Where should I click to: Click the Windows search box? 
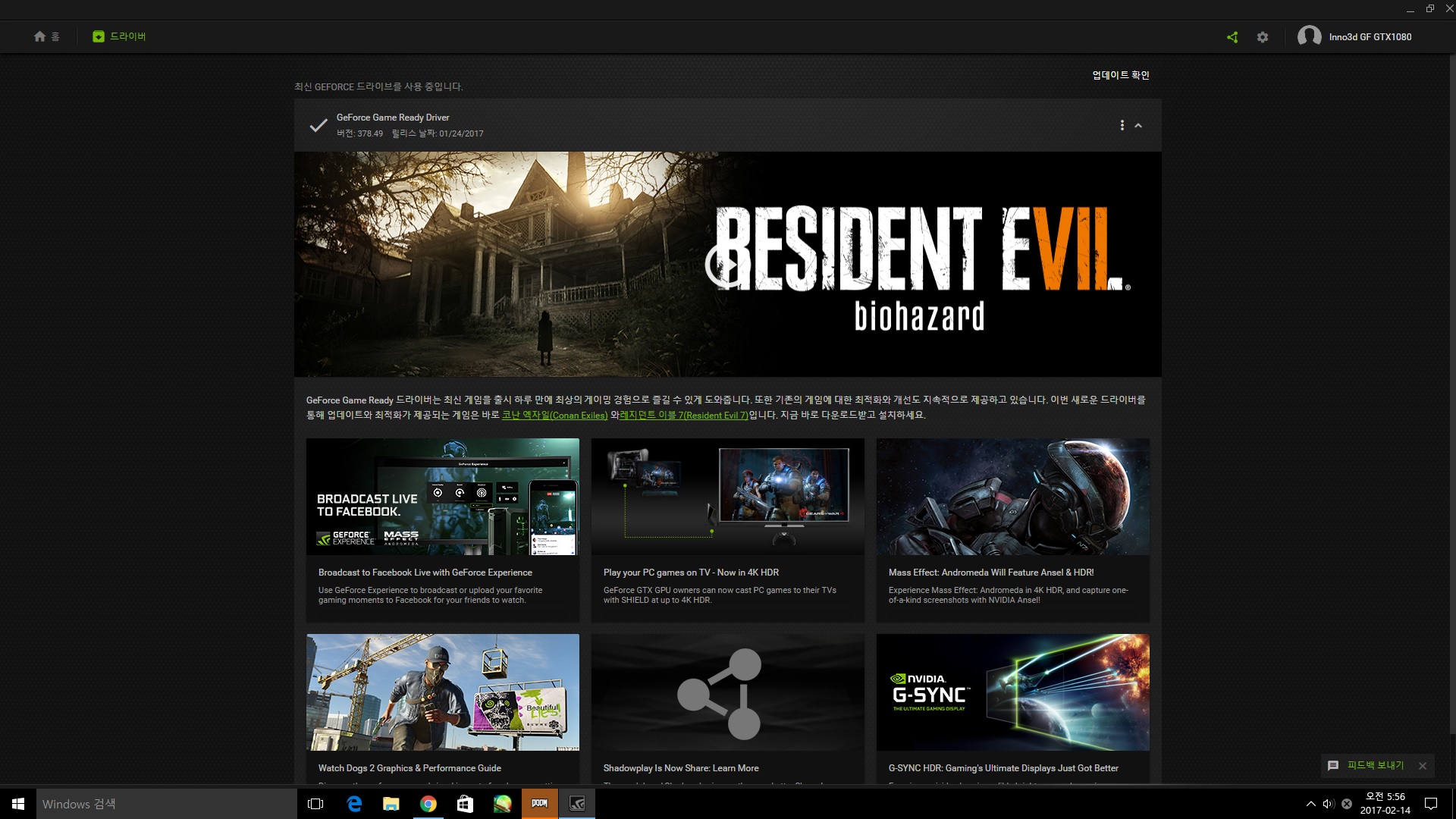pyautogui.click(x=167, y=804)
